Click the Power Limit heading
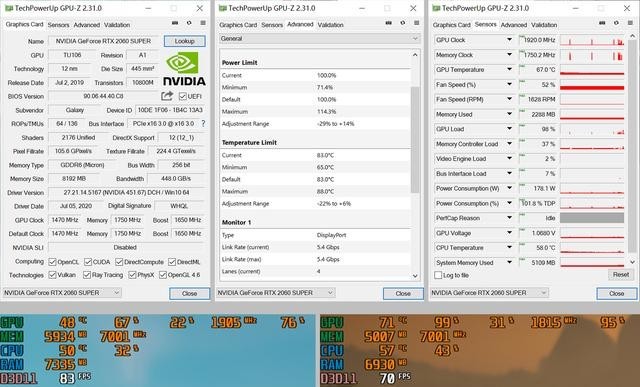640x387 pixels. [239, 62]
